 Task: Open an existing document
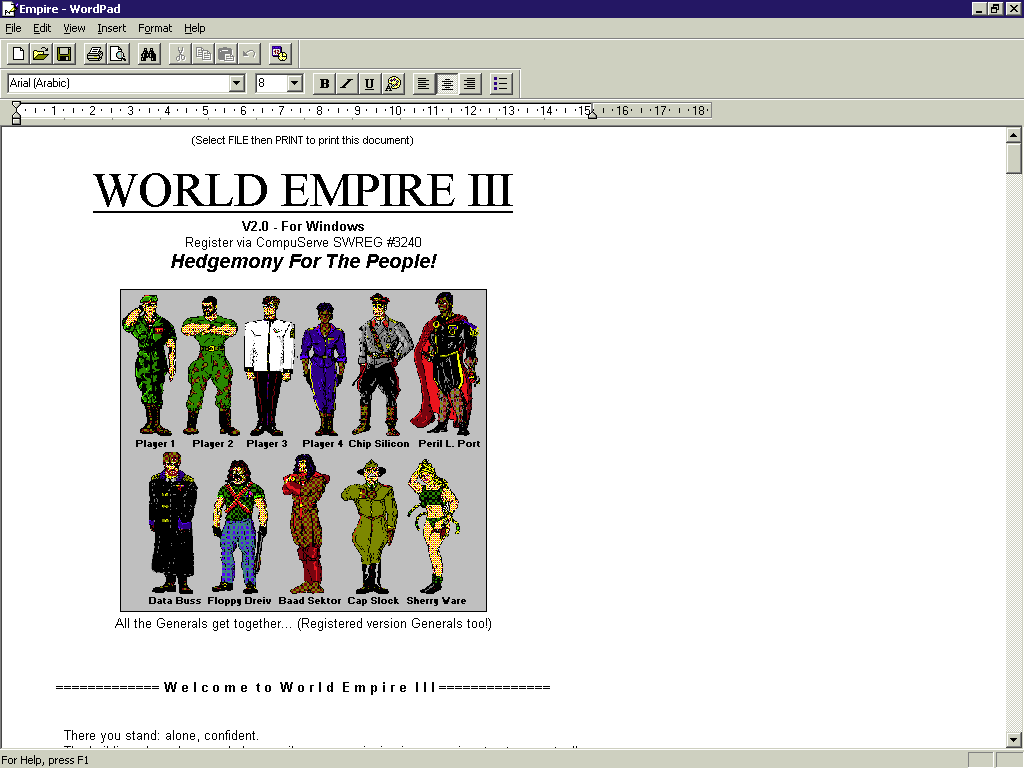[x=40, y=54]
